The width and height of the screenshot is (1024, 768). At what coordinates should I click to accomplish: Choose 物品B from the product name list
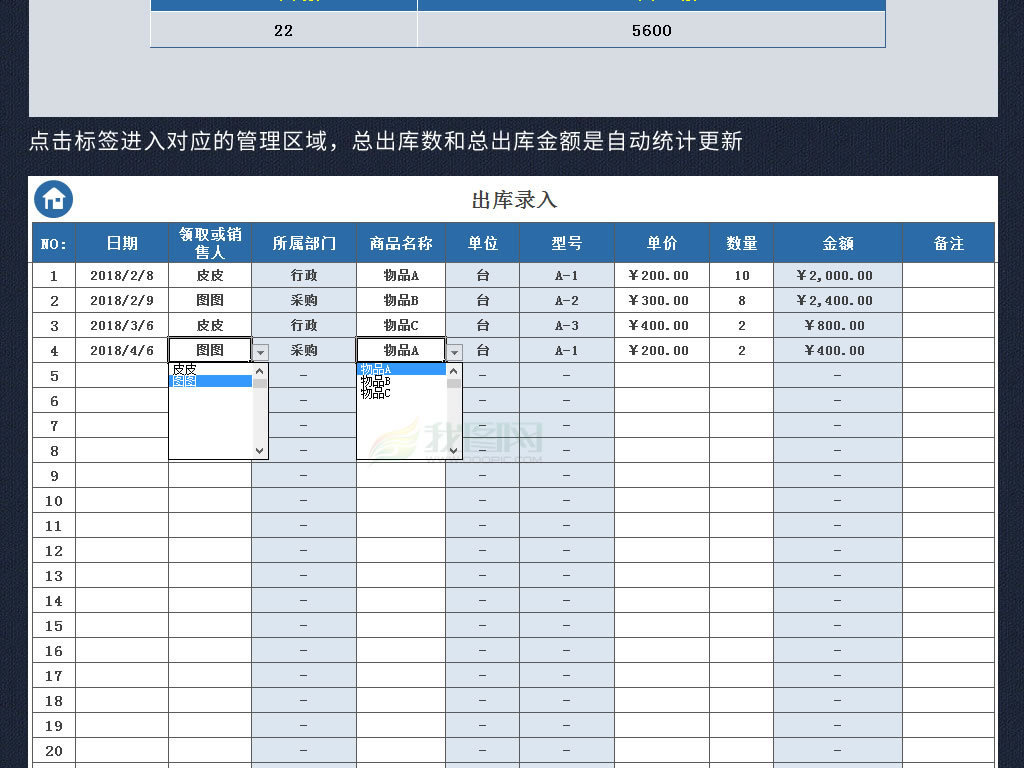point(375,380)
